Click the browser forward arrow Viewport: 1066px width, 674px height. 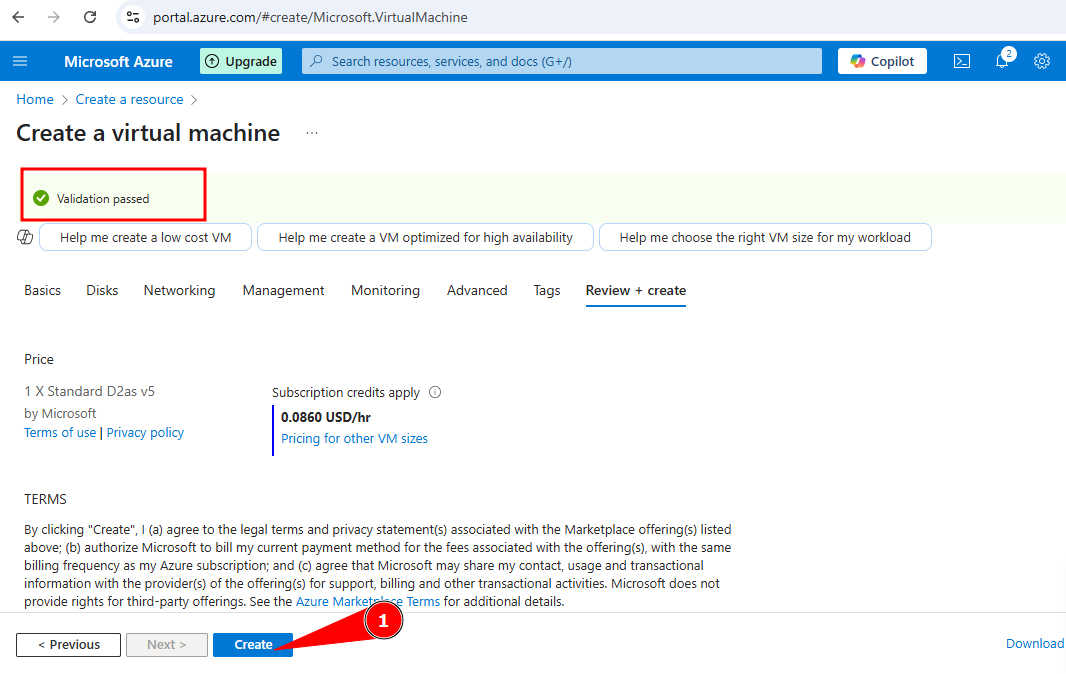[54, 17]
